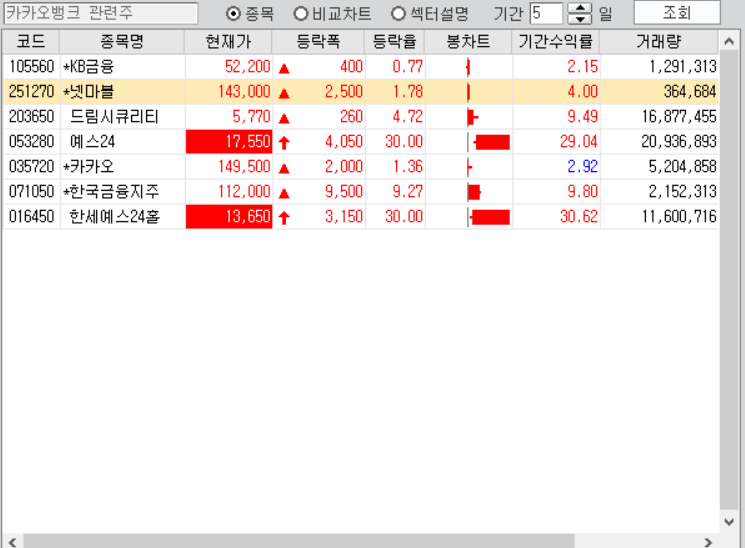Click the current price 112,000
The image size is (745, 548).
(x=244, y=192)
